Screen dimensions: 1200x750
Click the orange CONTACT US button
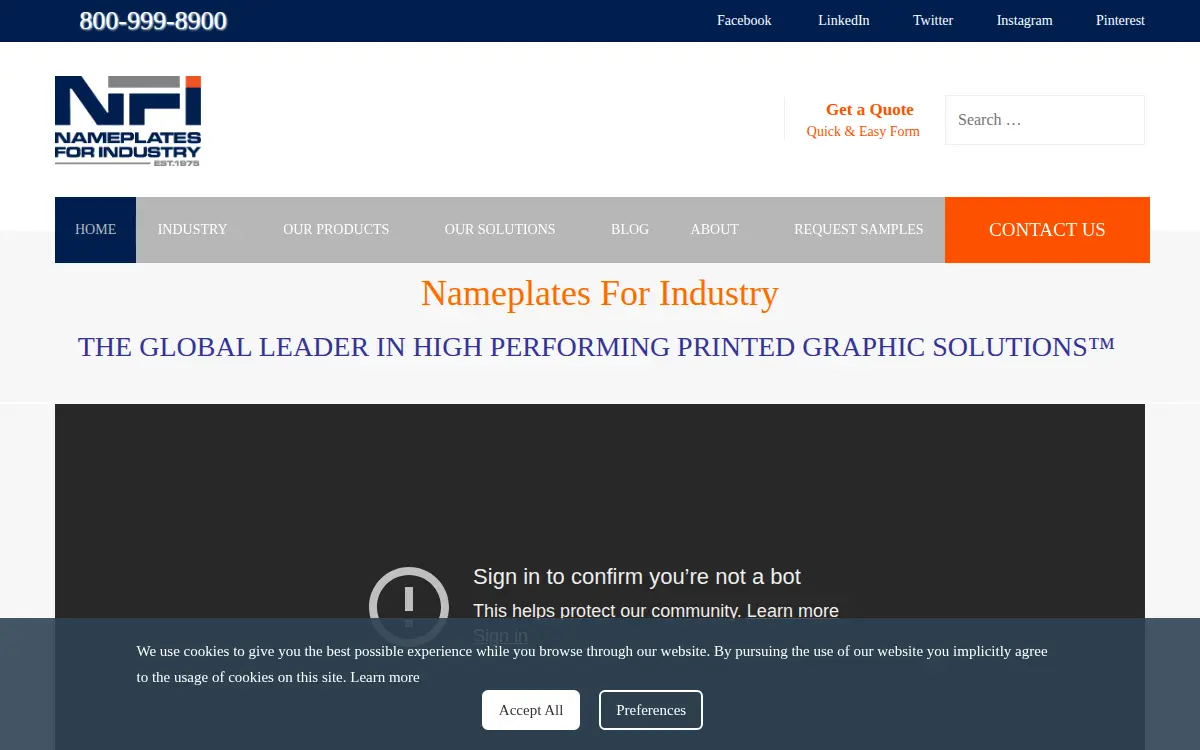pyautogui.click(x=1047, y=230)
